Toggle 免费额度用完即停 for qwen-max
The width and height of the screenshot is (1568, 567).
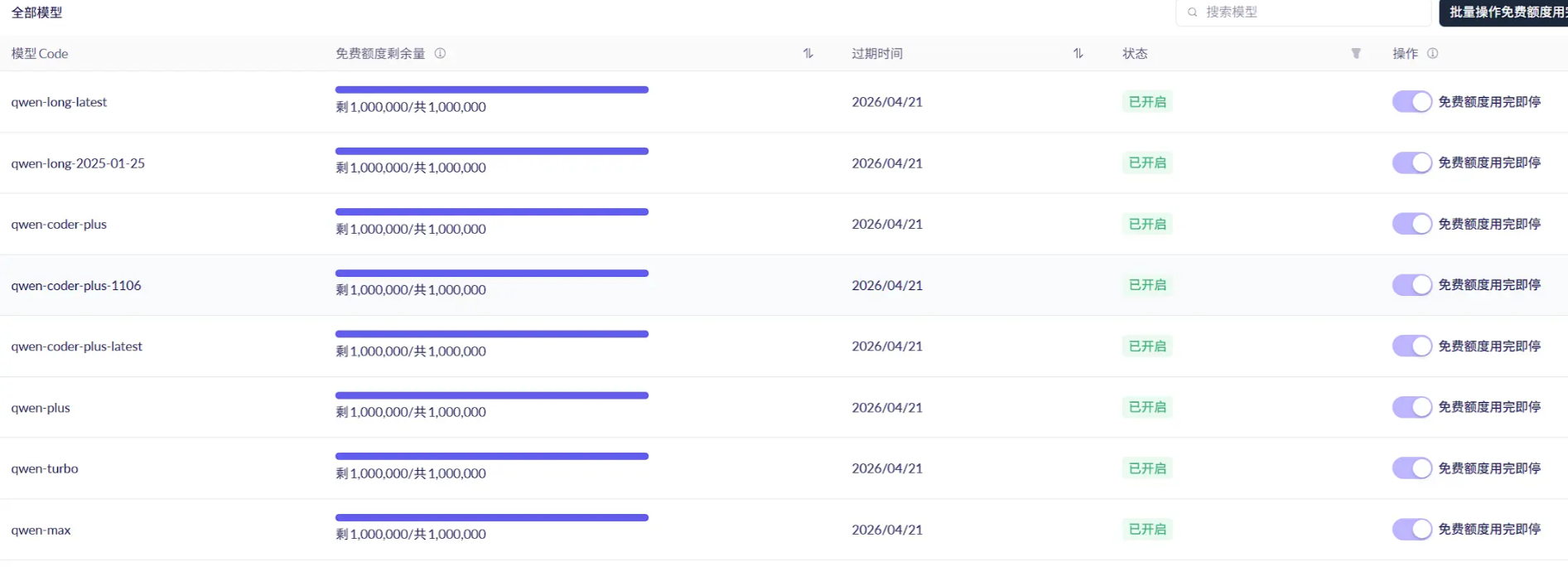click(1411, 529)
